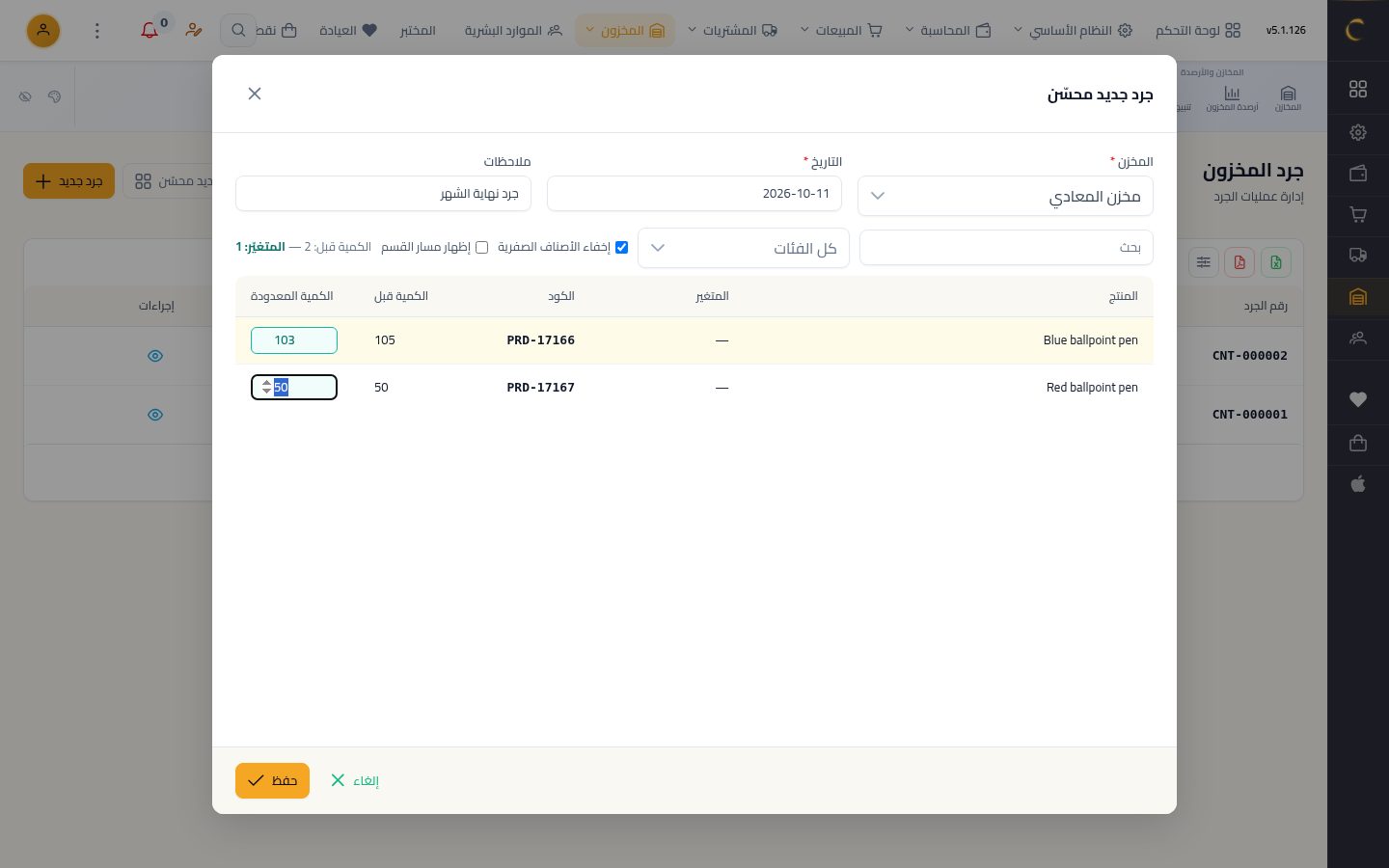This screenshot has width=1389, height=868.
Task: Open the user profile avatar
Action: click(x=43, y=31)
